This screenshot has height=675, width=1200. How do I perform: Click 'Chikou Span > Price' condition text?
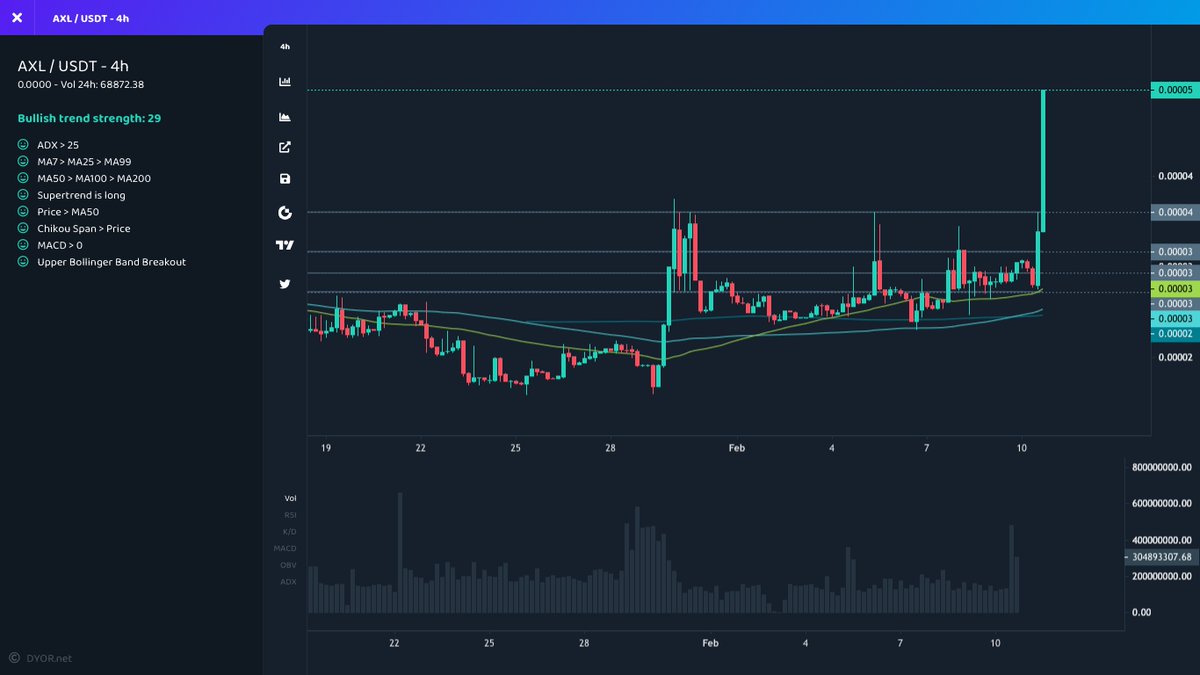click(x=84, y=229)
